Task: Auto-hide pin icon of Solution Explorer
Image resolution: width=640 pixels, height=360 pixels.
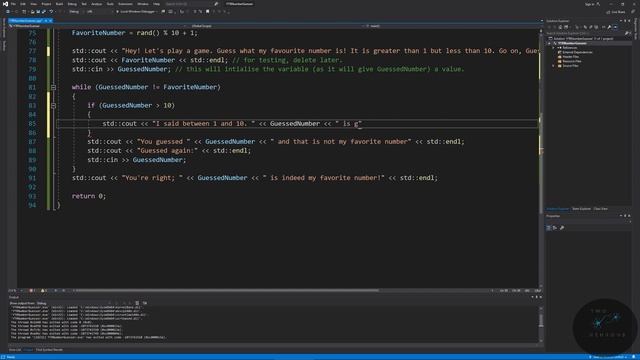Action: (x=625, y=21)
